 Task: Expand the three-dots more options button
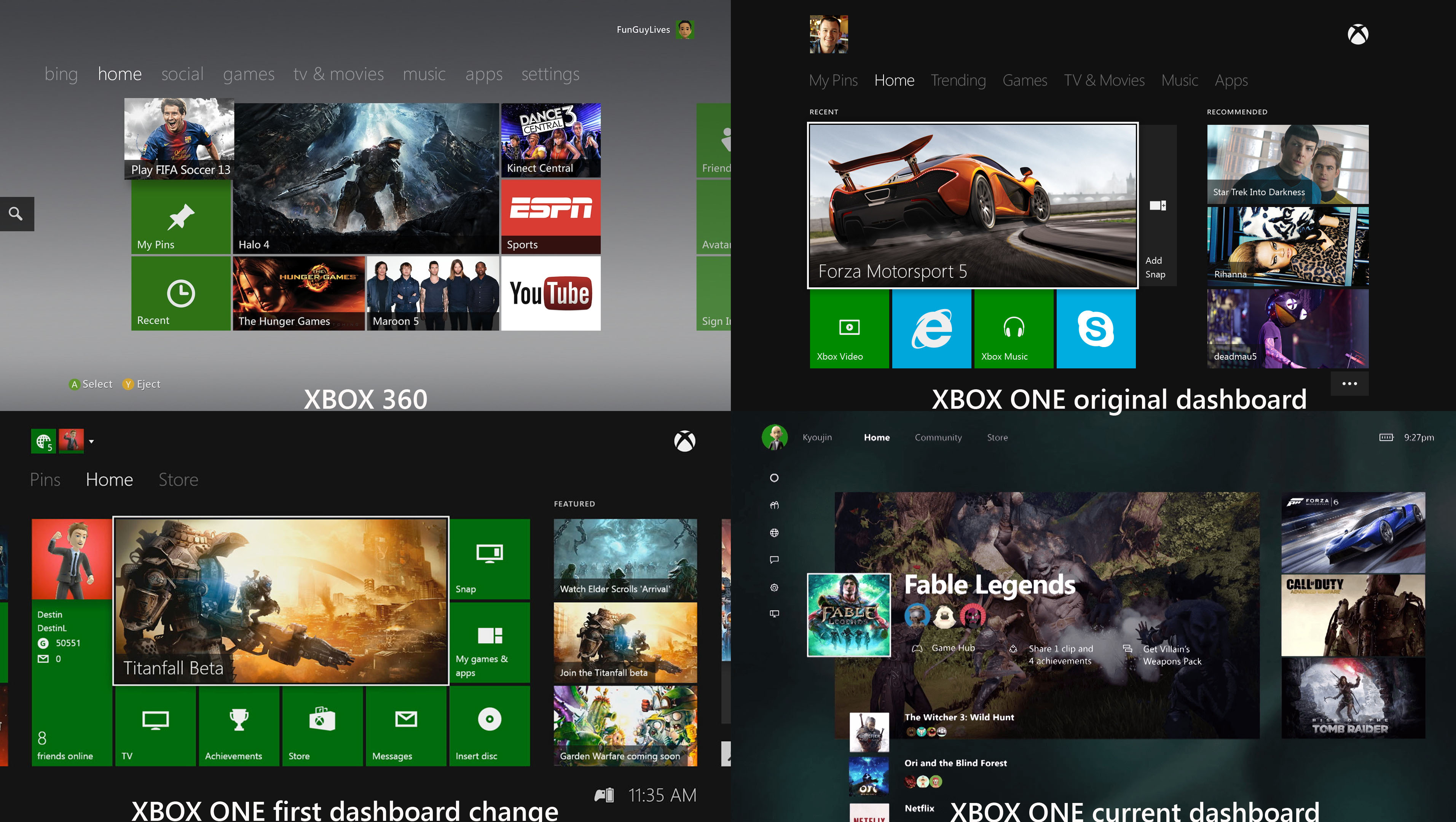point(1349,384)
